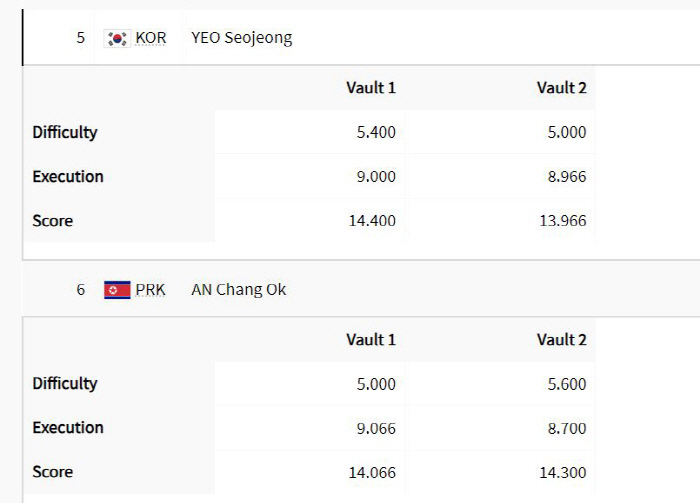Click Vault 1 header in YEO Seojeong's table

[371, 88]
